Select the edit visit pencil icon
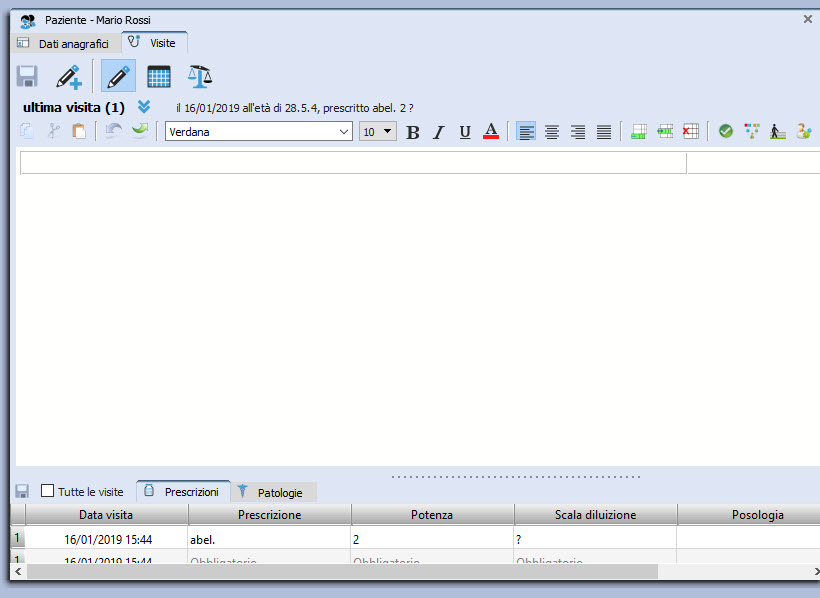This screenshot has height=598, width=820. pyautogui.click(x=118, y=77)
